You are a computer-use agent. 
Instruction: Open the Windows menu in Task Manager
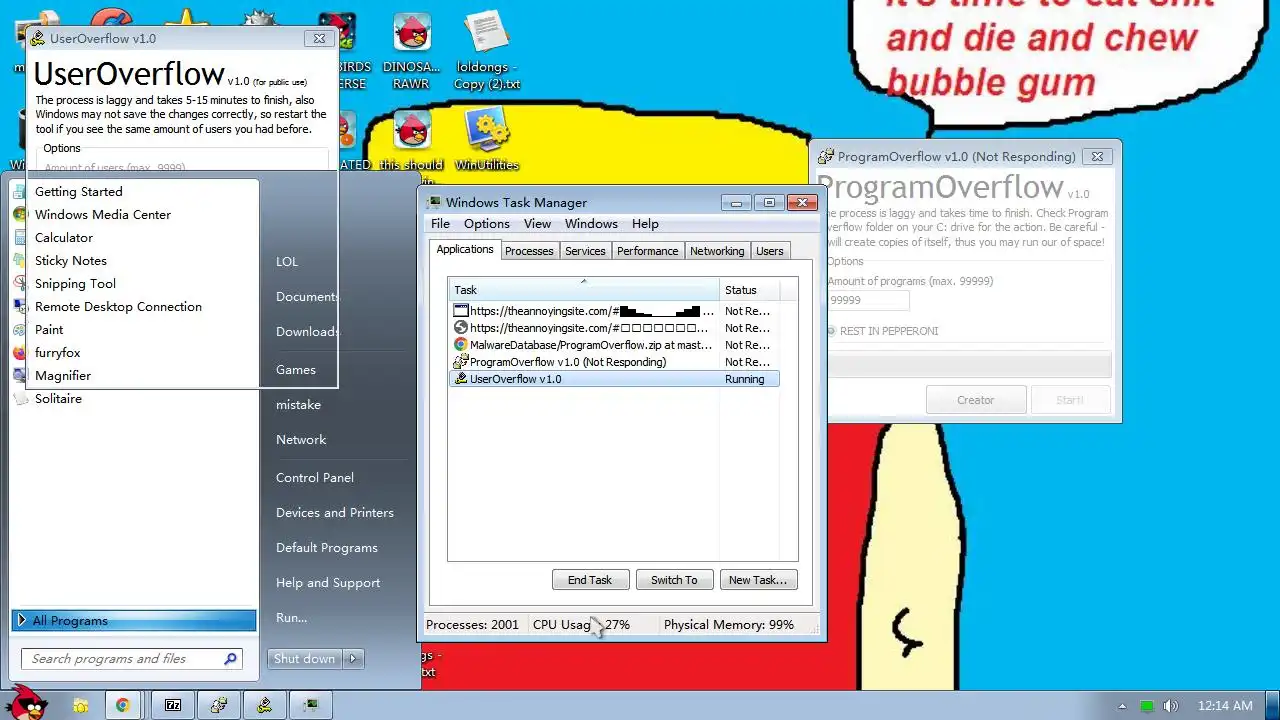pyautogui.click(x=591, y=224)
